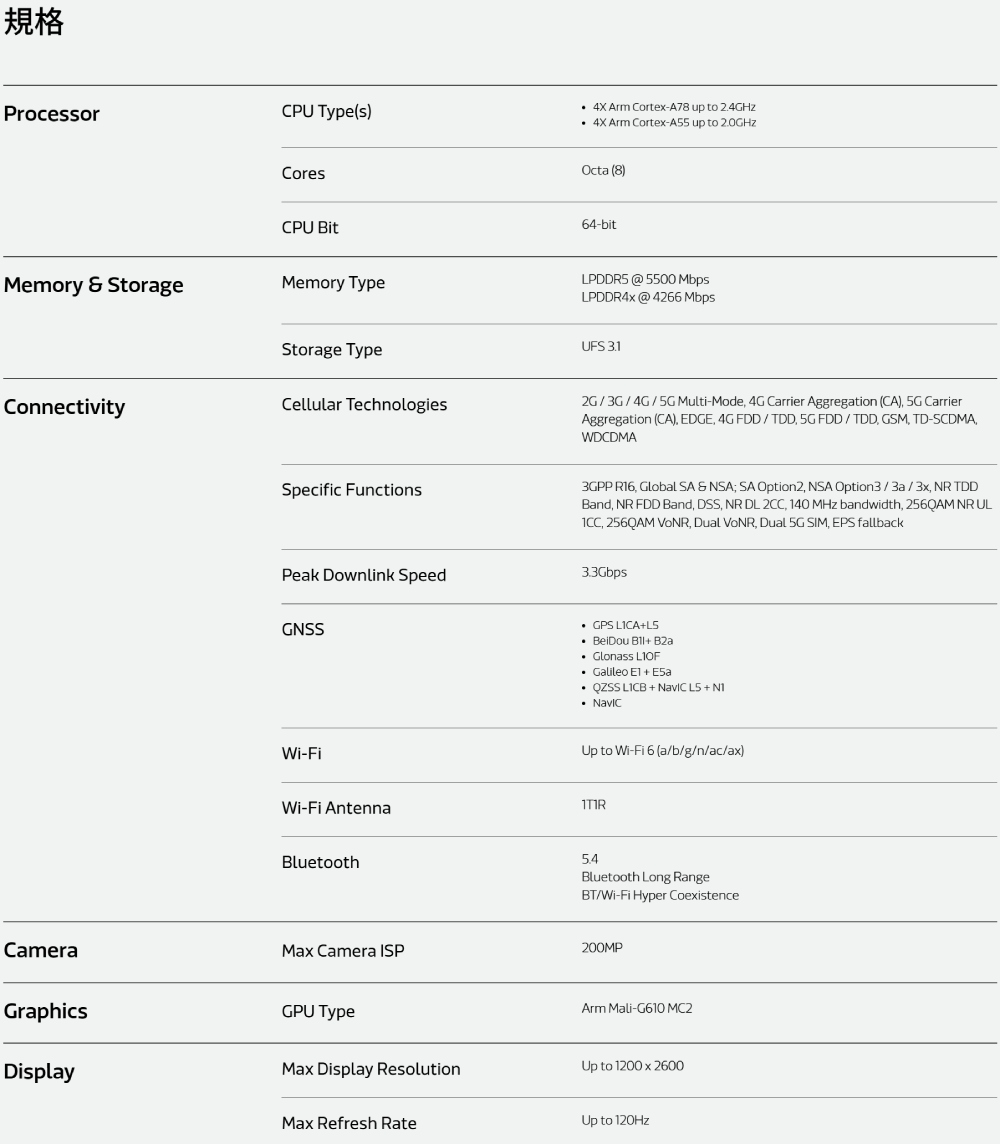Click the Peak Downlink Speed label
Viewport: 1000px width, 1144px height.
coord(364,575)
